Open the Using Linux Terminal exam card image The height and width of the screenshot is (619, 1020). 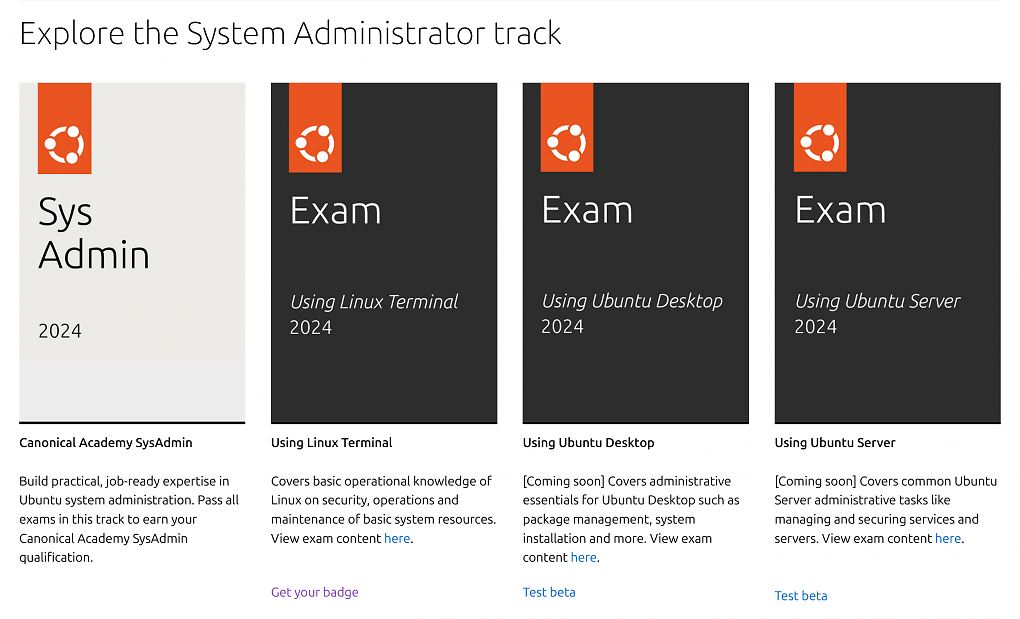[x=384, y=253]
